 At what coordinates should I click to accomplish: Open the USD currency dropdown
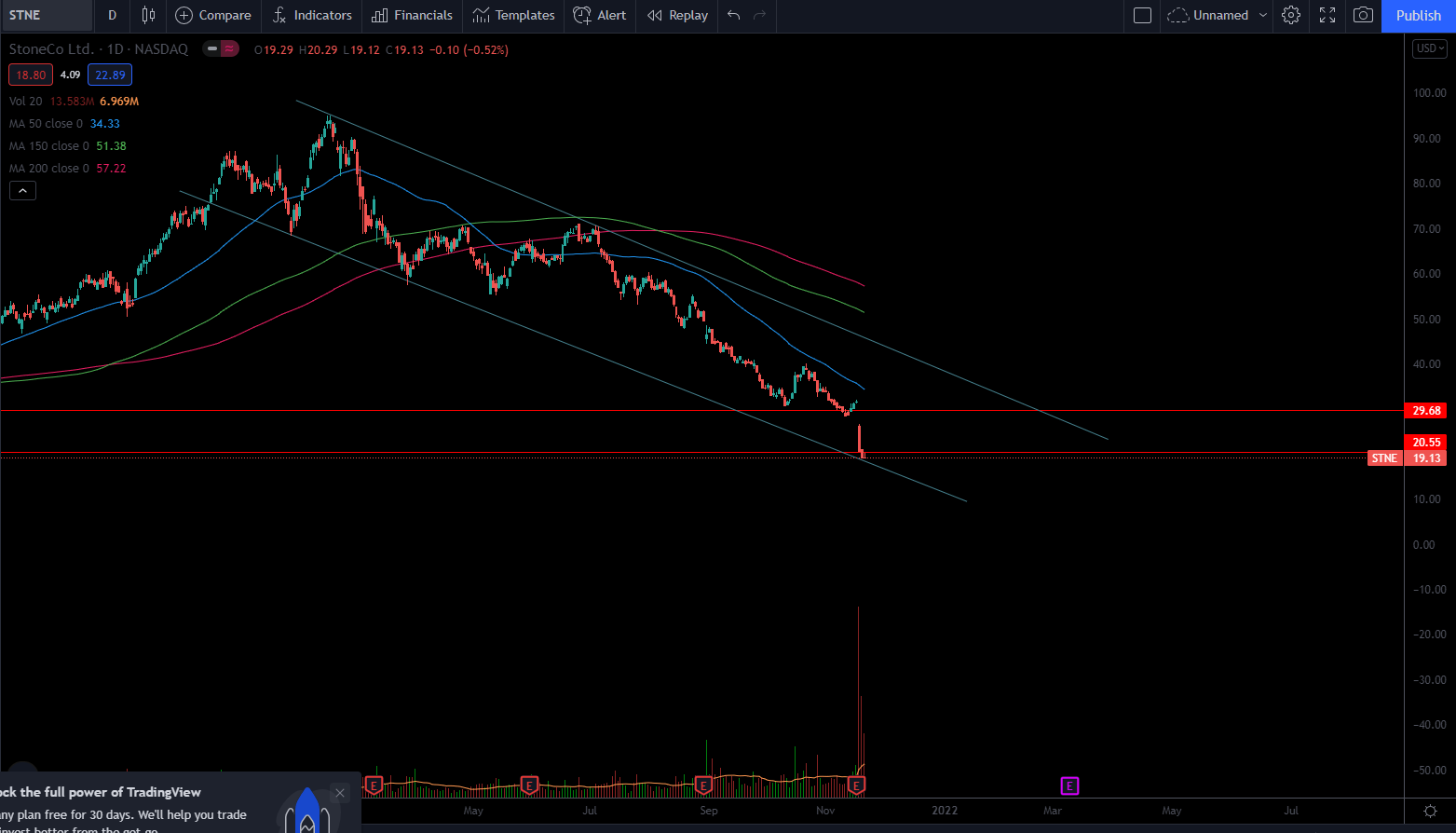tap(1430, 48)
